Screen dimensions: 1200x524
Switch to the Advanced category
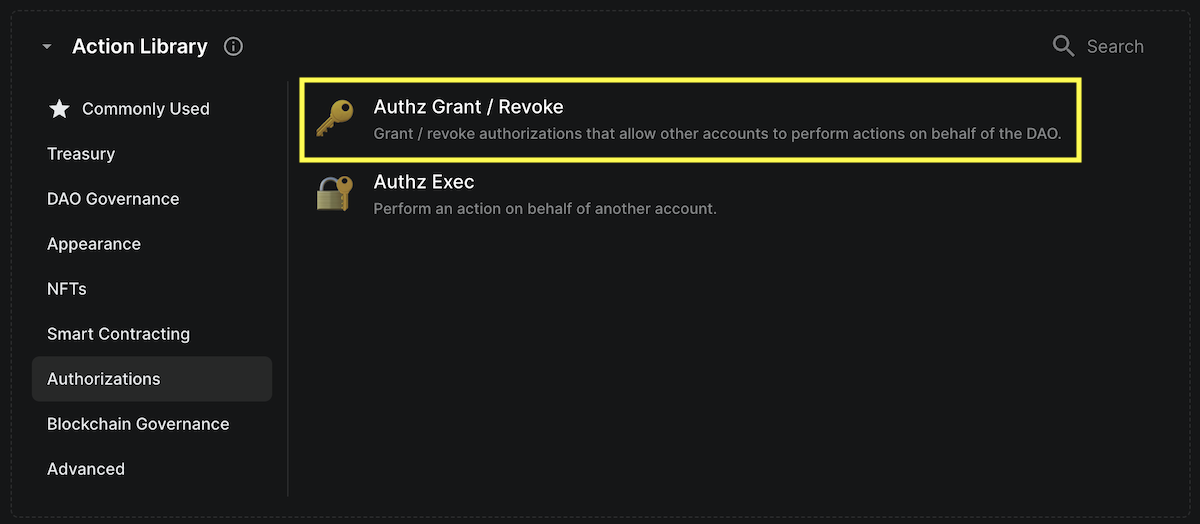coord(86,469)
